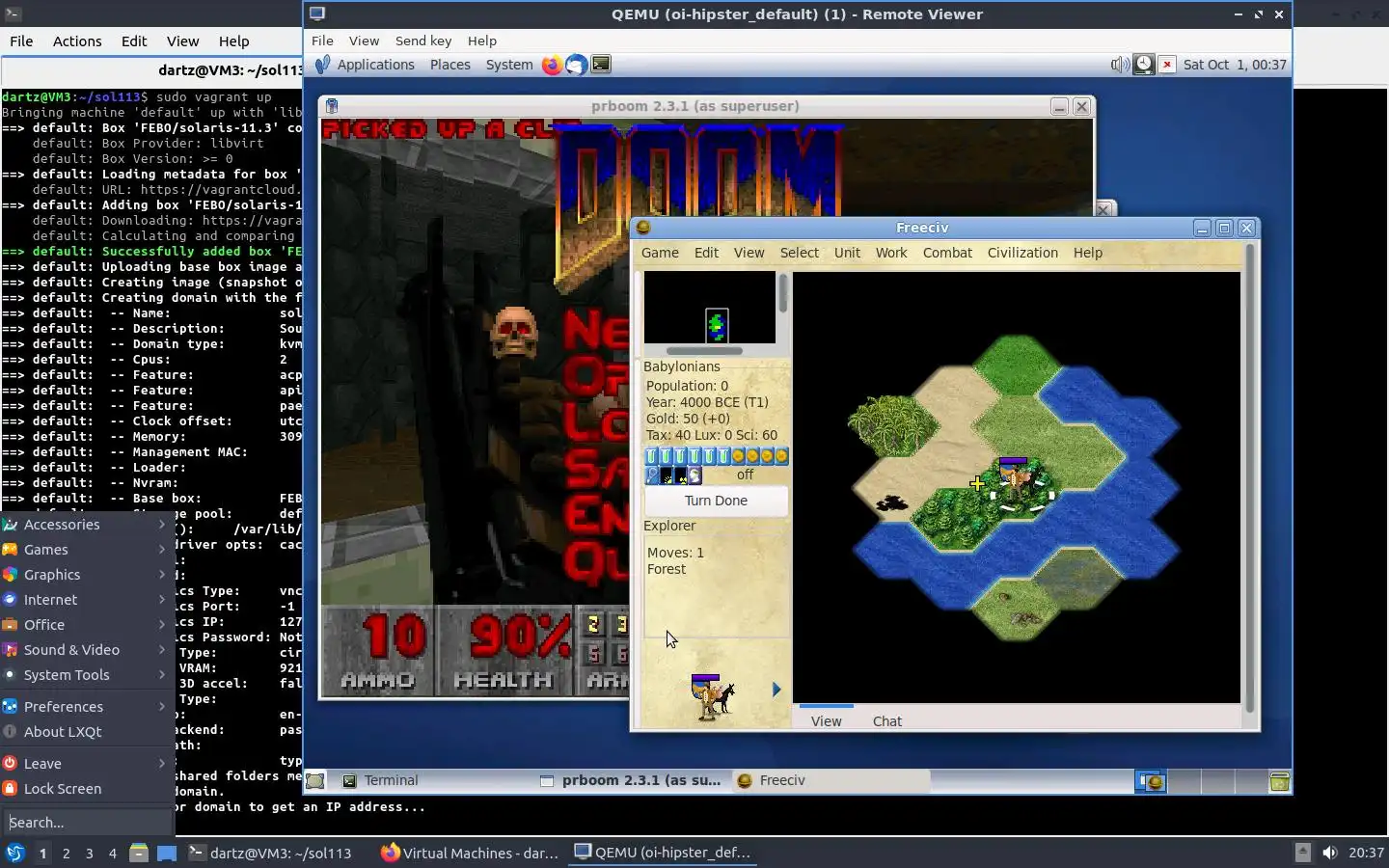The image size is (1389, 868).
Task: Open terminal launcher in the GNOME panel
Action: pyautogui.click(x=601, y=65)
